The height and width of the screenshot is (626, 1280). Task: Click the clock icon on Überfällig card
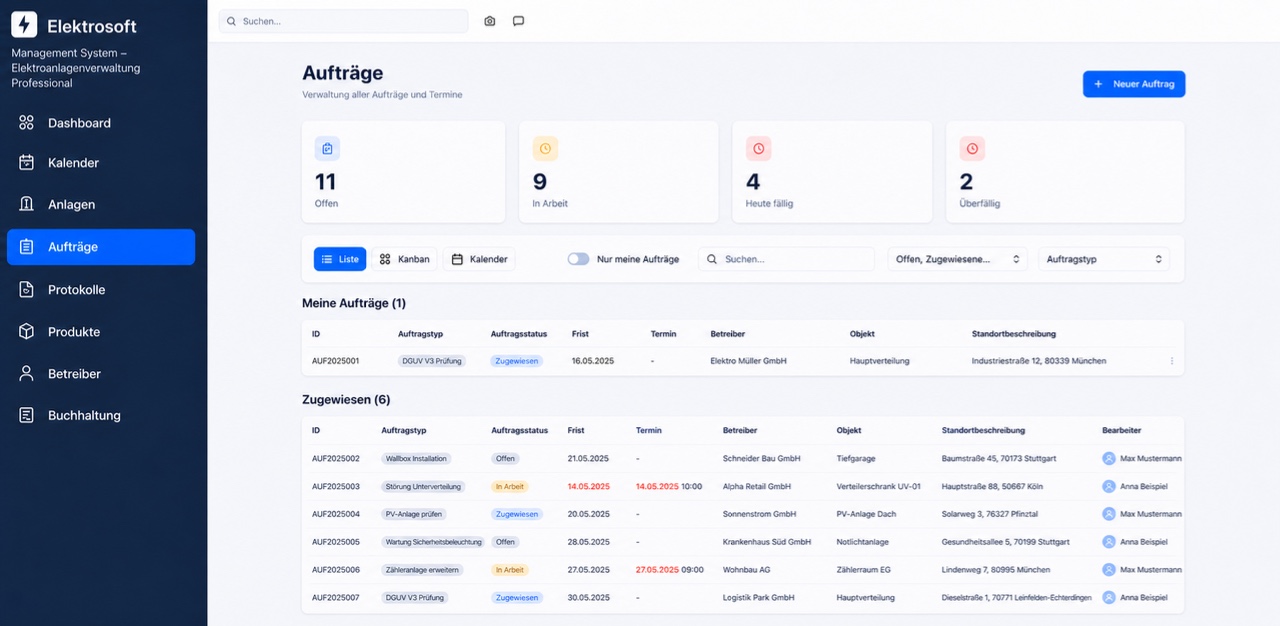point(972,149)
